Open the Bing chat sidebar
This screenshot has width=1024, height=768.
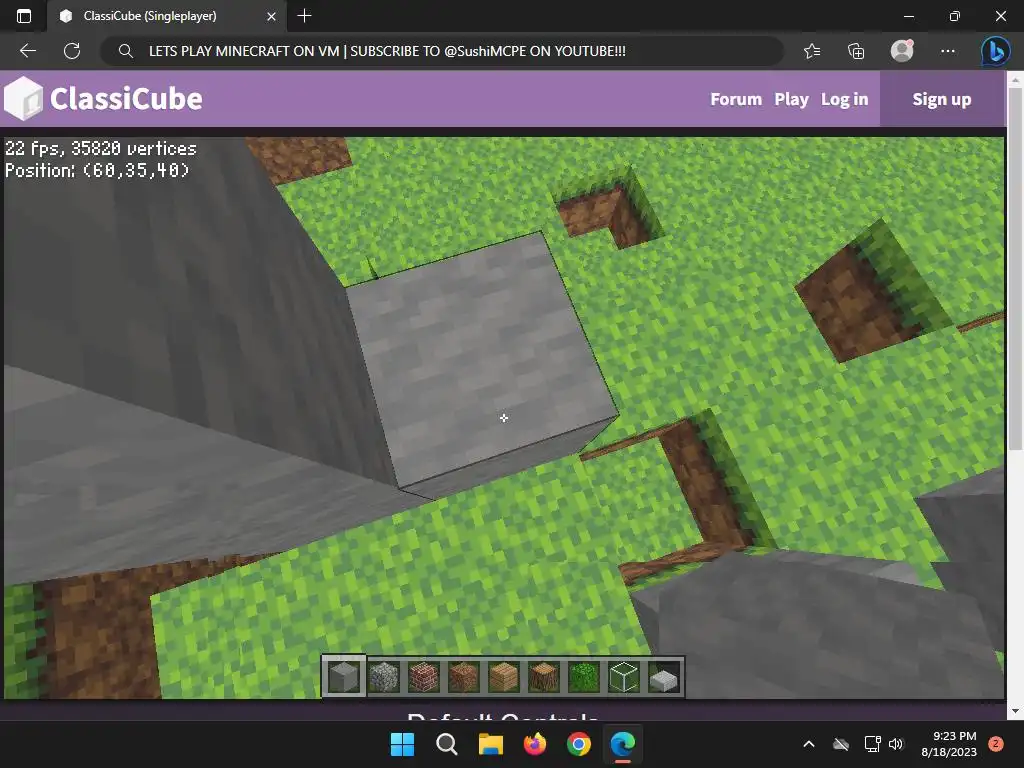(x=995, y=51)
